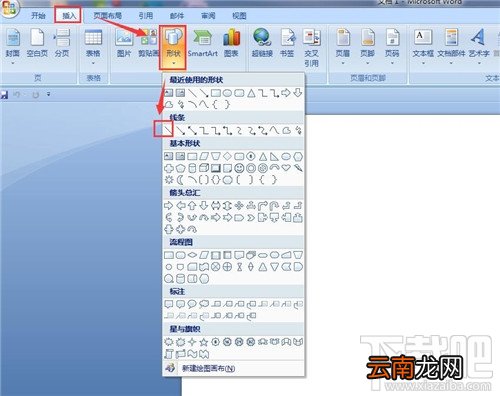
Task: Pick the curve shape under 线条
Action: (x=275, y=131)
